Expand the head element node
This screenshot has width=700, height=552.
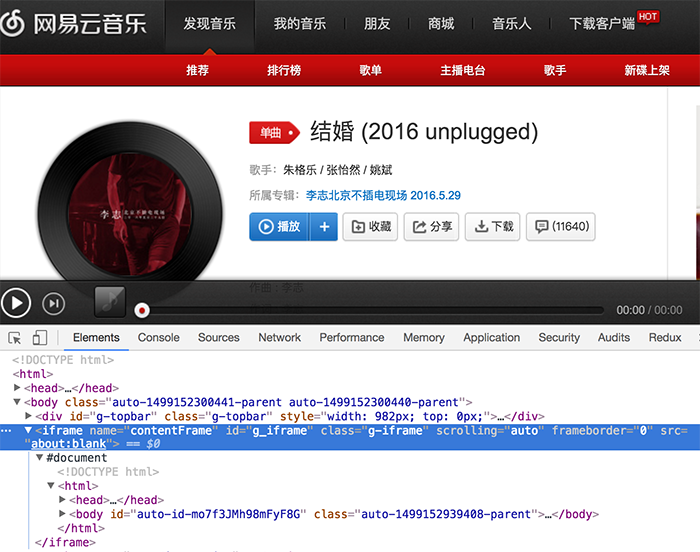(17, 388)
